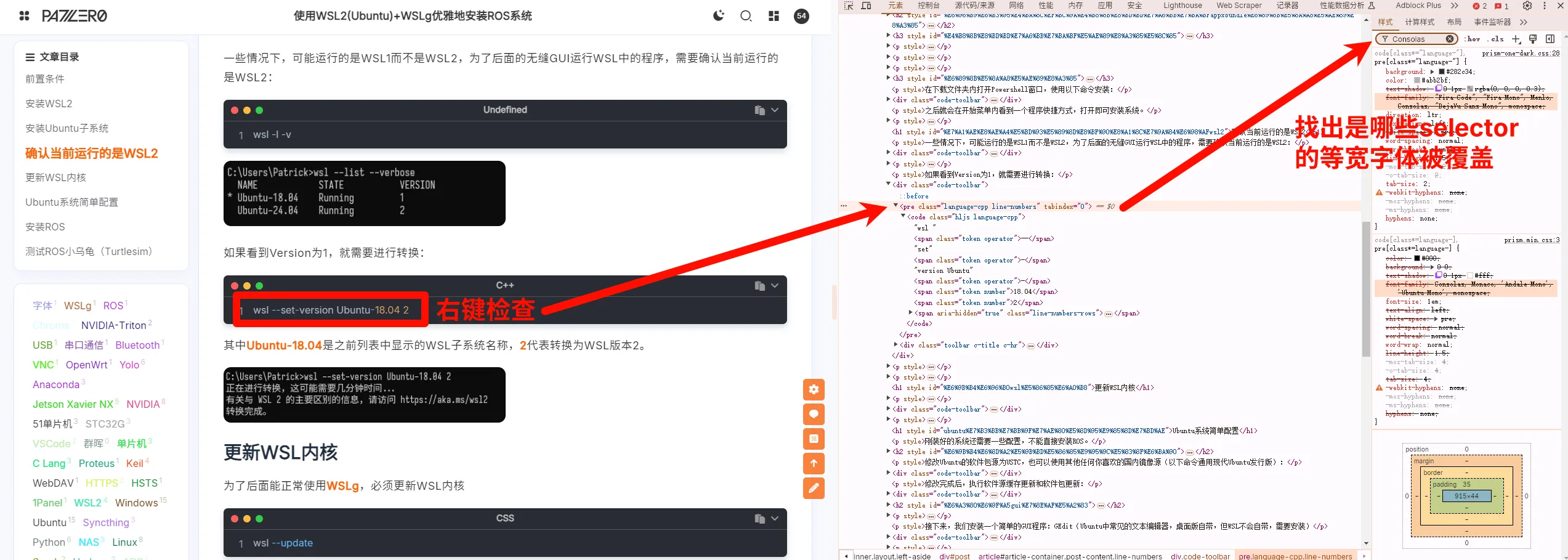Image resolution: width=1568 pixels, height=560 pixels.
Task: Switch to the Web Scraper DevTools tab
Action: coord(1239,6)
